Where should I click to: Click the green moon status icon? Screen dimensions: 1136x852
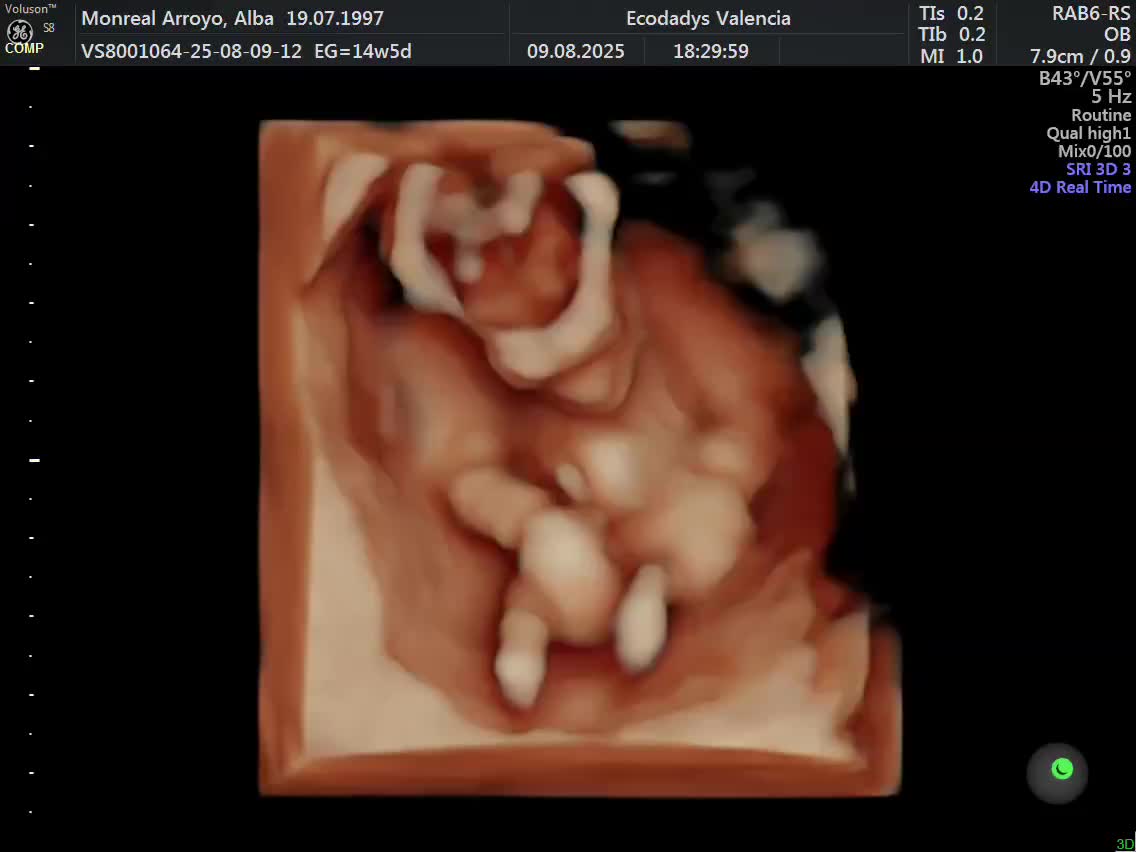tap(1061, 769)
